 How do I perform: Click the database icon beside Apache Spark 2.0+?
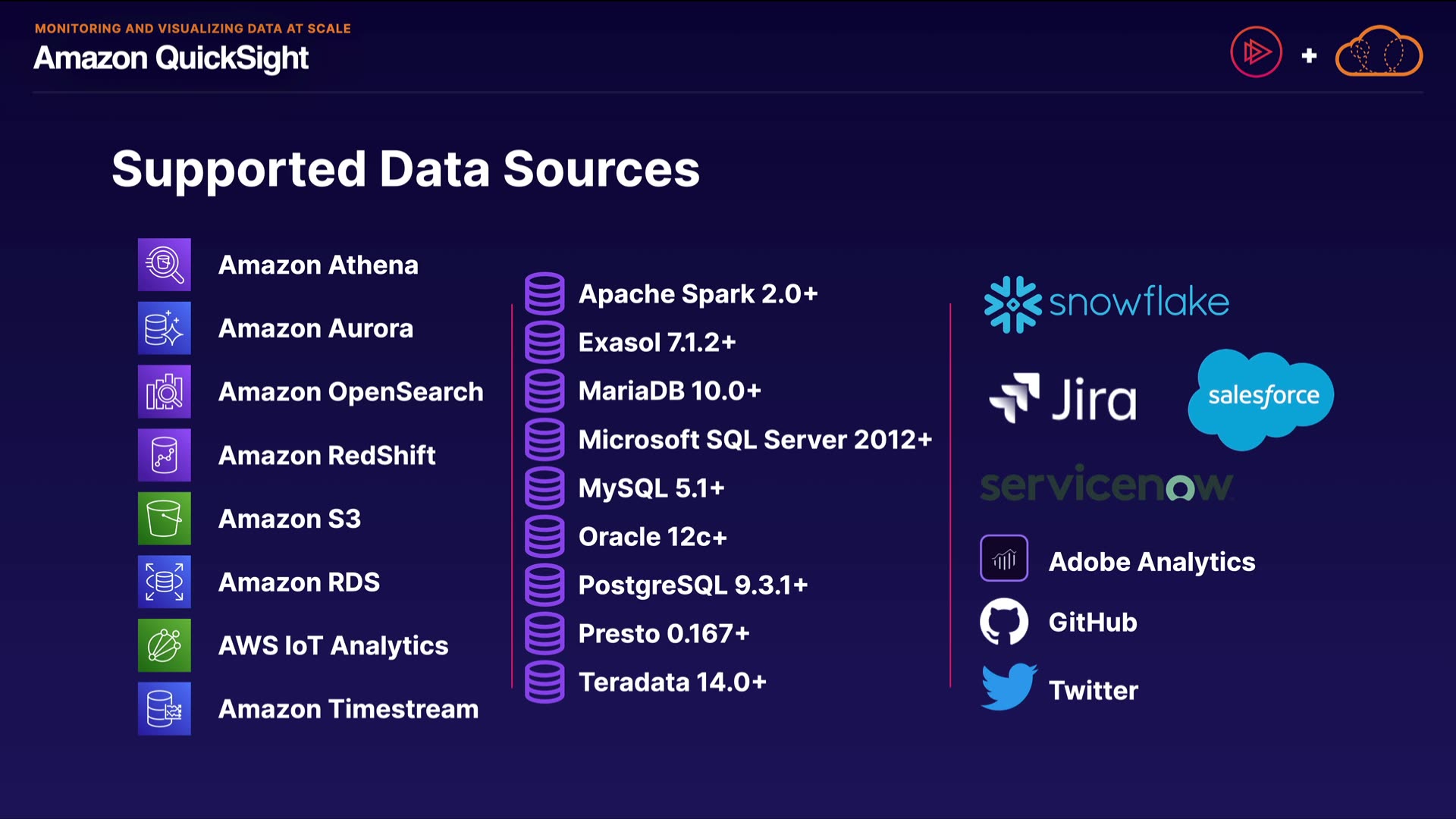click(x=544, y=293)
